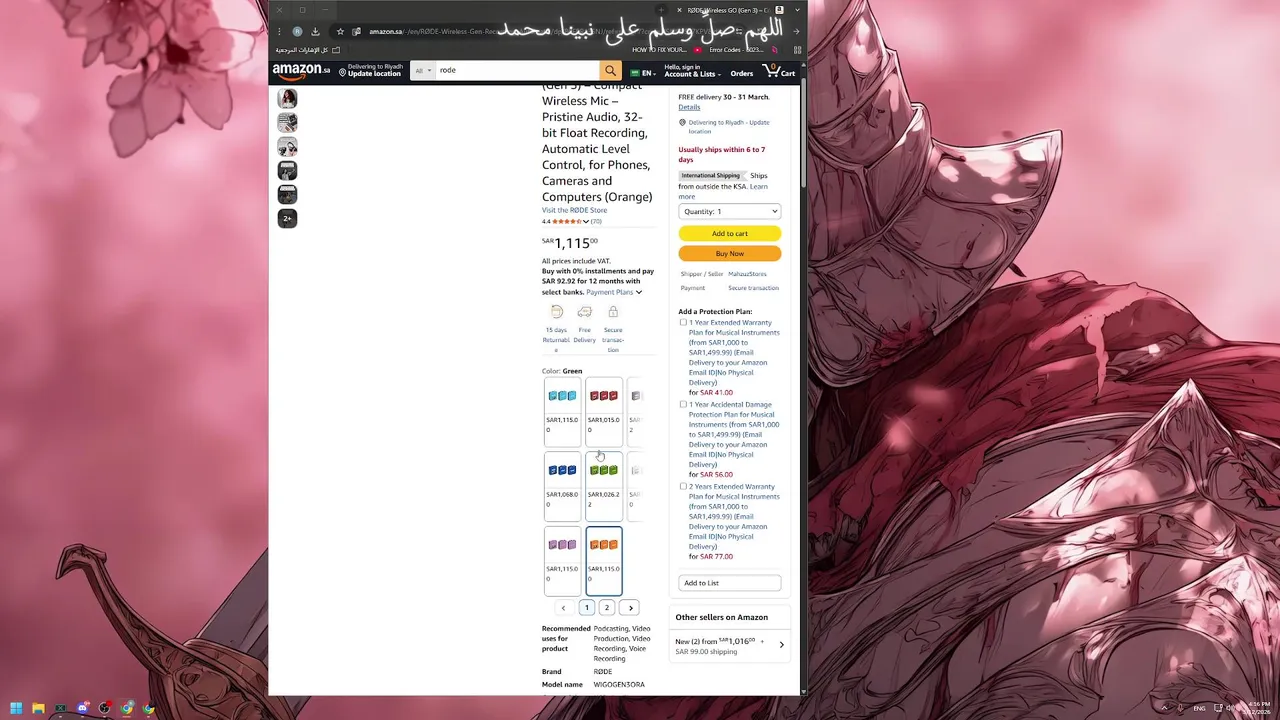The width and height of the screenshot is (1280, 720).
Task: Open delivery Details link
Action: [689, 107]
